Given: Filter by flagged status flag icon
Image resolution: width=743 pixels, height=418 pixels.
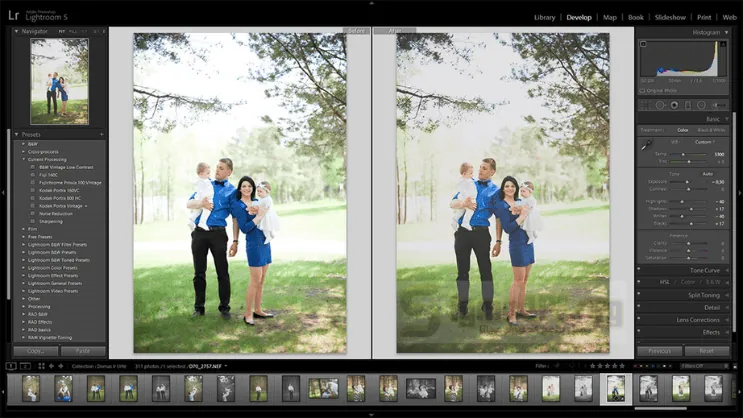Looking at the screenshot, I should point(557,366).
